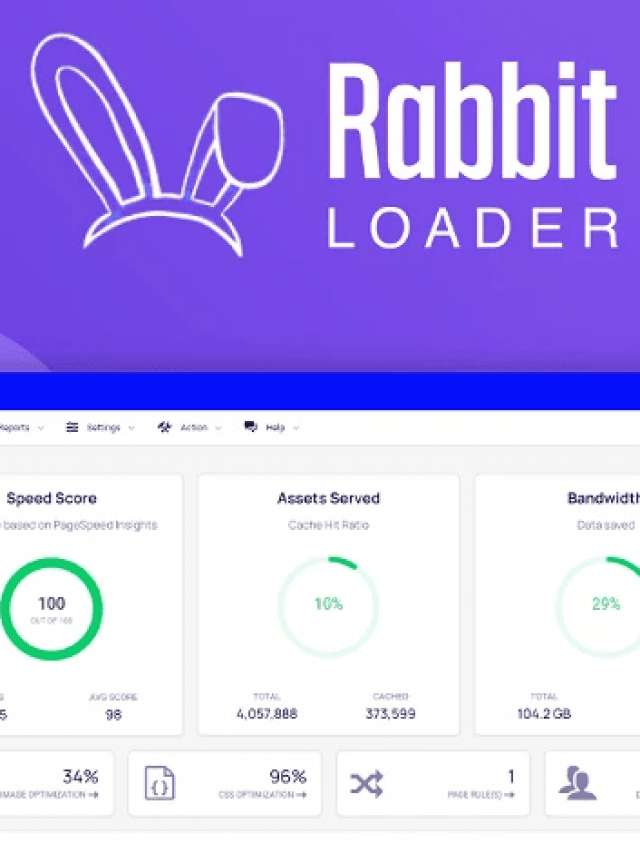Viewport: 640px width, 853px height.
Task: Click the average score value 98
Action: coord(113,714)
